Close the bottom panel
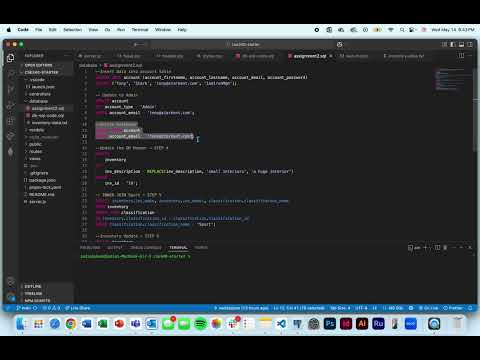Viewport: 480px width, 360px height. pos(470,247)
